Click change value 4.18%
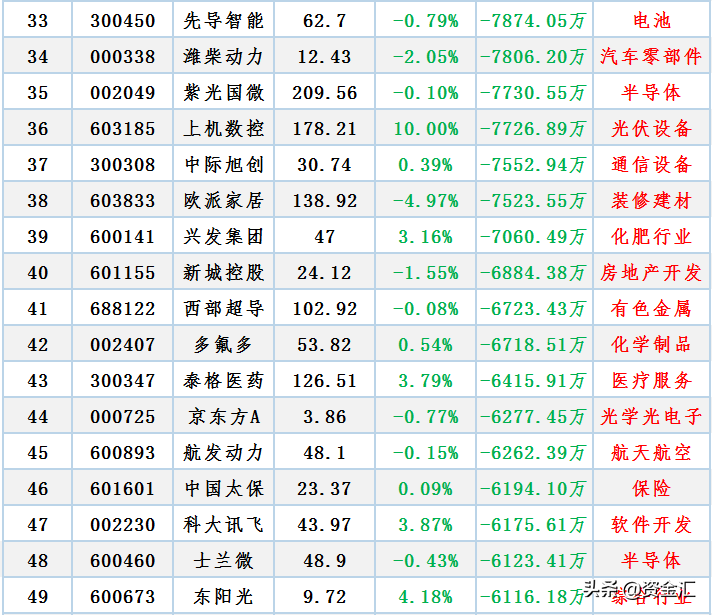Viewport: 712px width, 615px height. coord(426,597)
